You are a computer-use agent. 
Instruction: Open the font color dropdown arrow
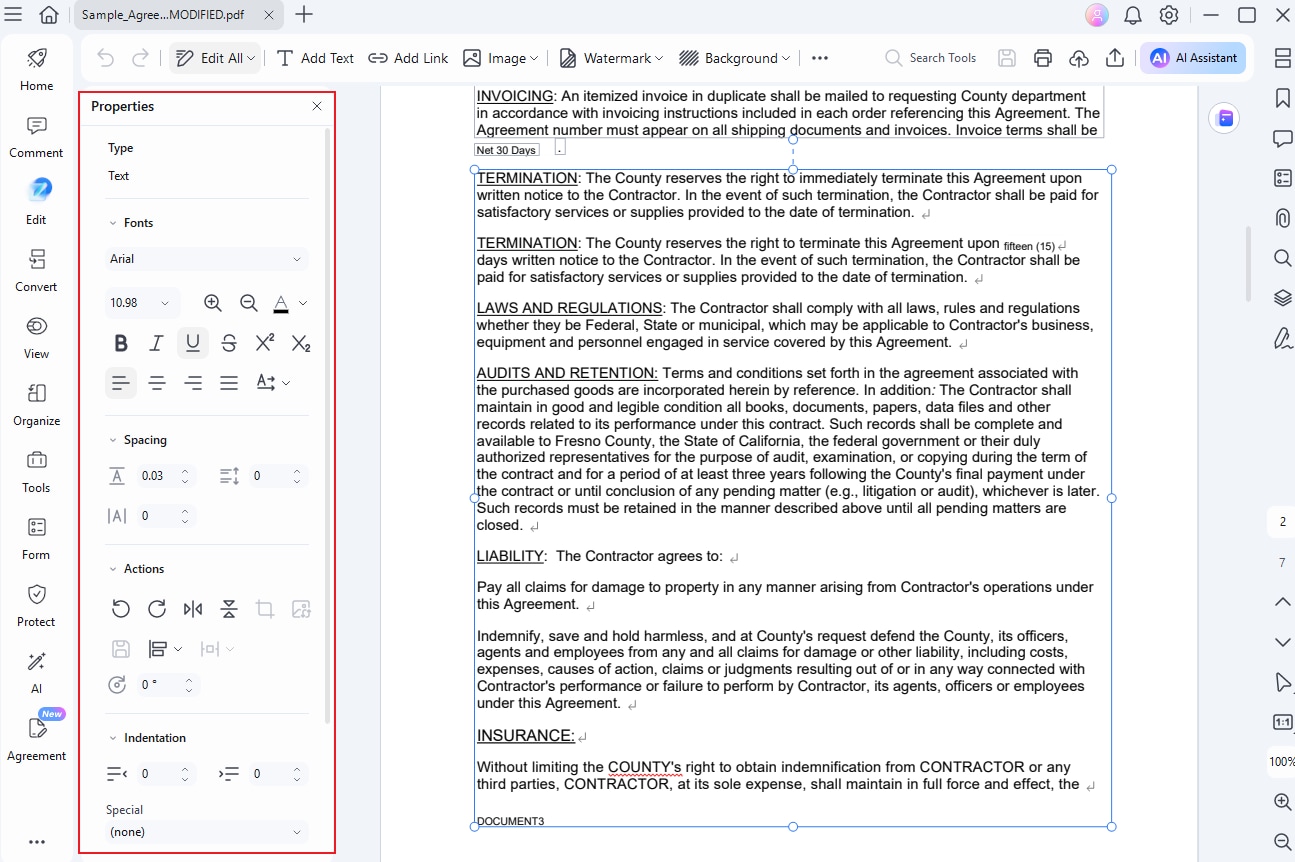(x=303, y=303)
